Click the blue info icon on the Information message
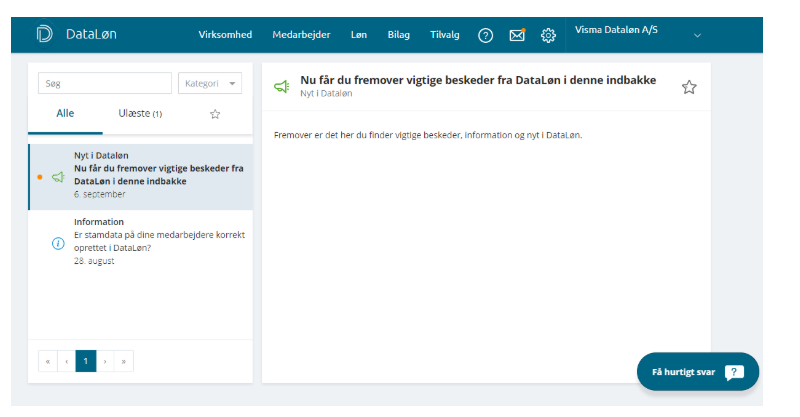 pos(58,243)
